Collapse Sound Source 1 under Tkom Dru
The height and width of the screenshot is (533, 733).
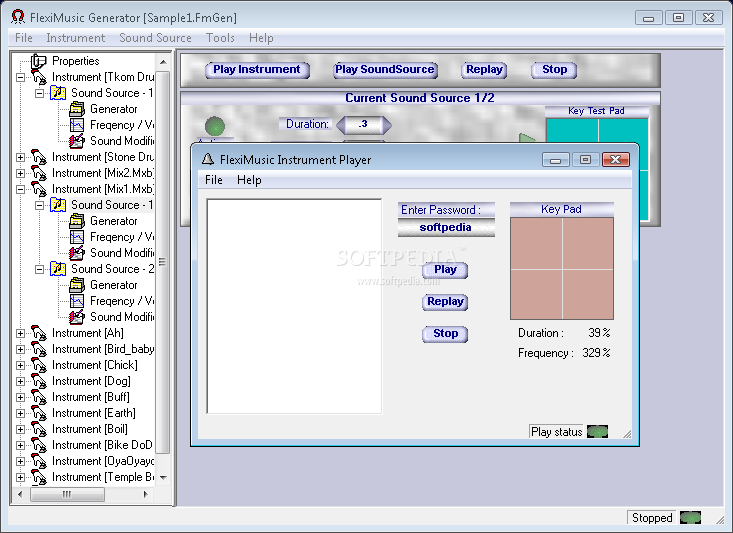[x=40, y=93]
